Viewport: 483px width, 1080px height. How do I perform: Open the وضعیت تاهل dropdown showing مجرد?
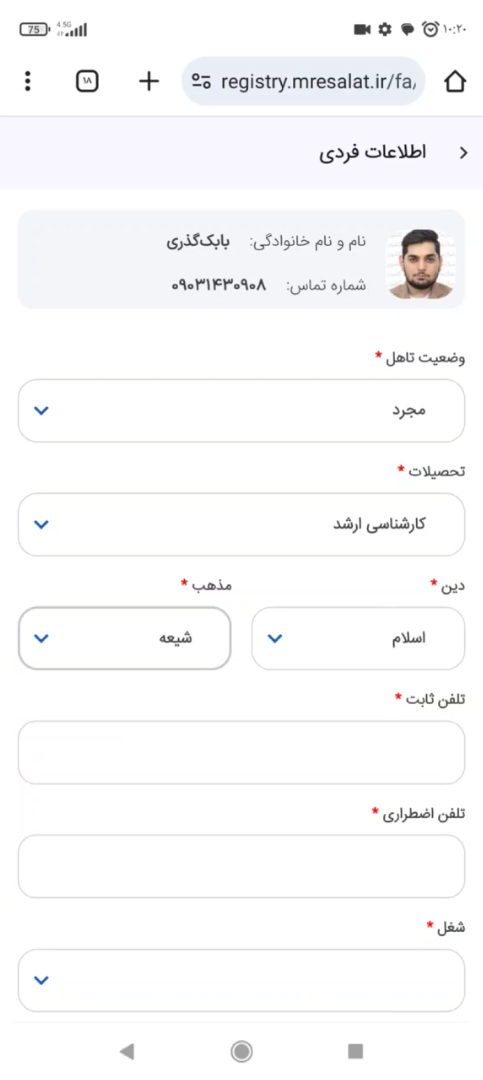[241, 411]
